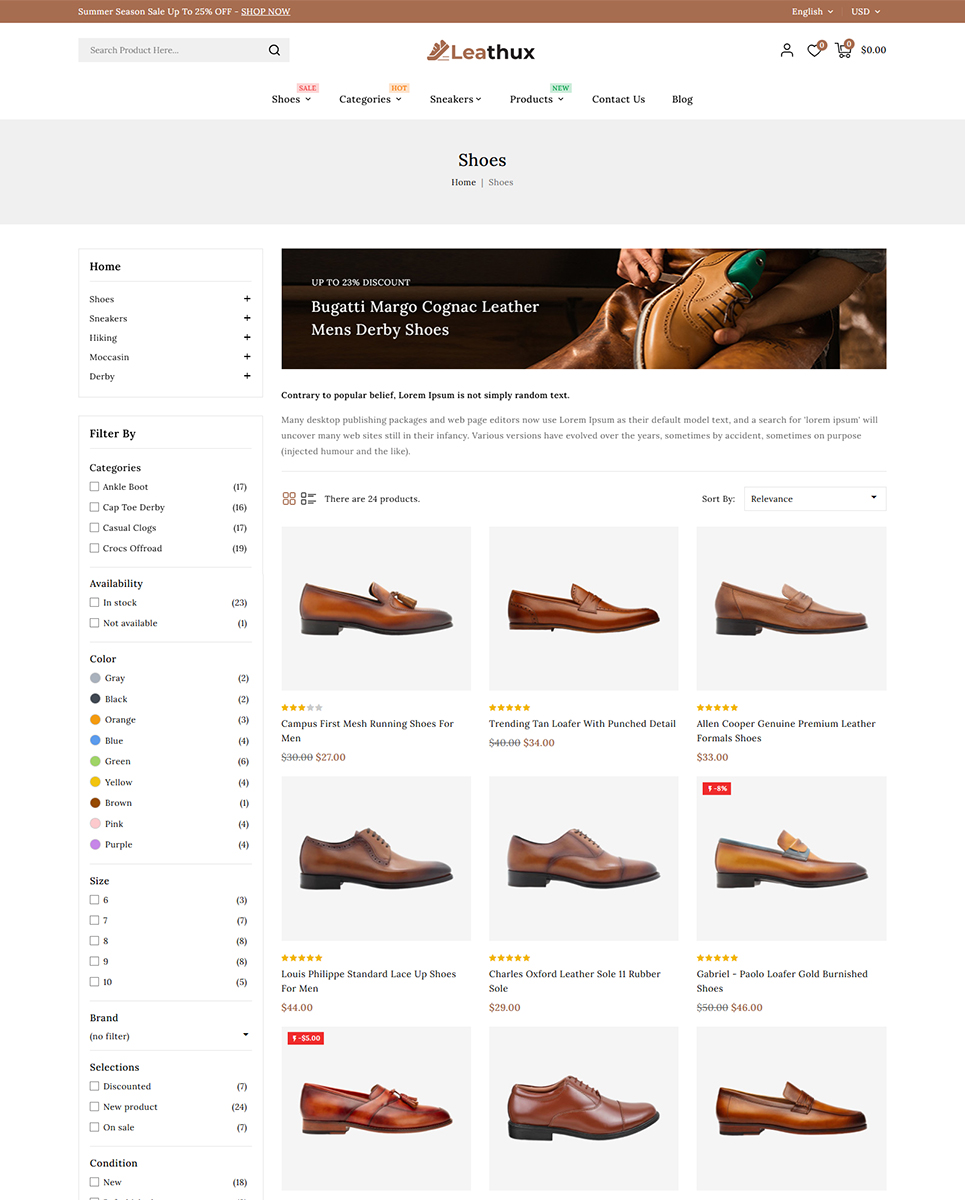
Task: Open the Categories navigation menu
Action: pos(369,99)
